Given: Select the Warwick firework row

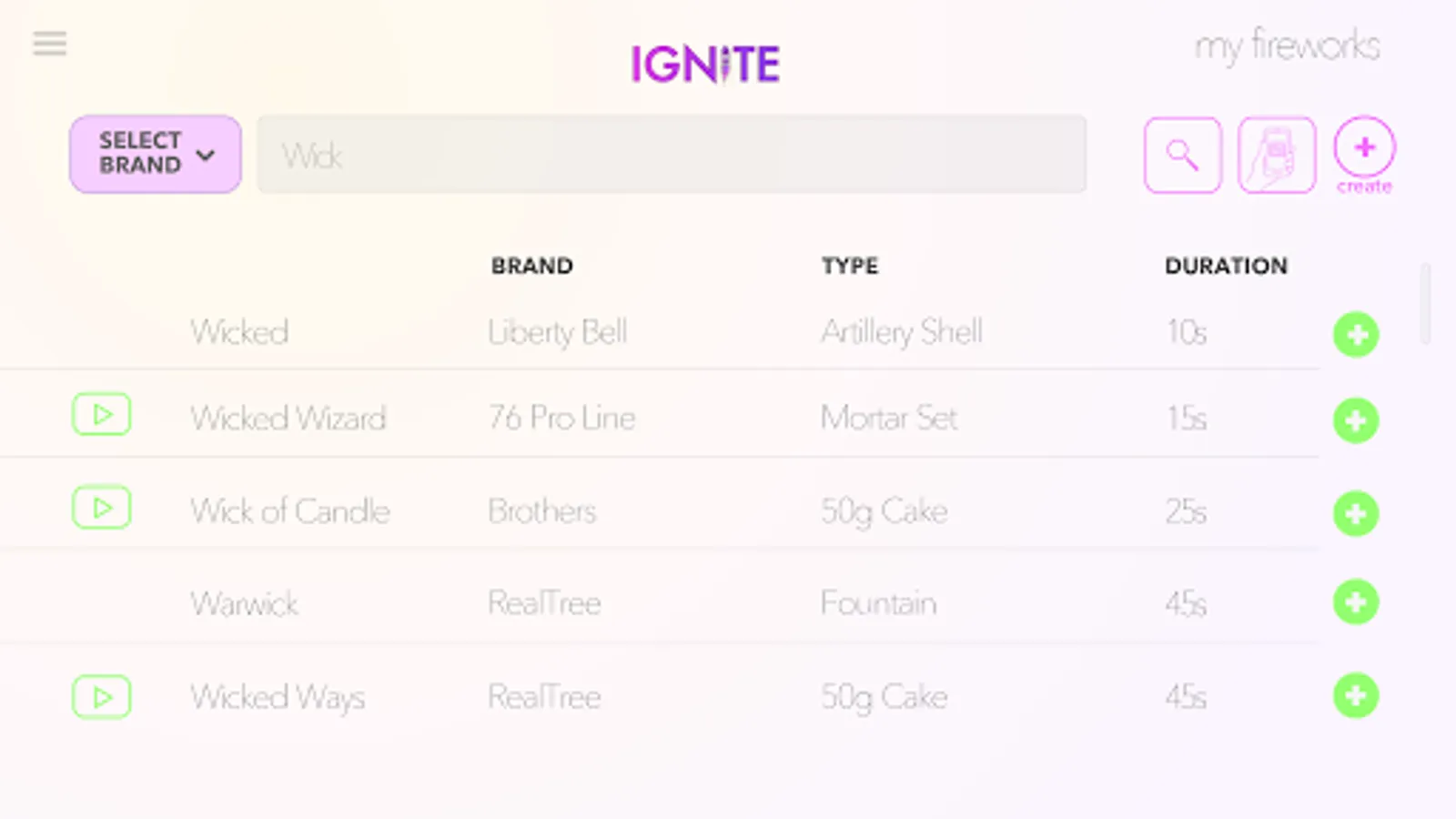Looking at the screenshot, I should [x=245, y=603].
